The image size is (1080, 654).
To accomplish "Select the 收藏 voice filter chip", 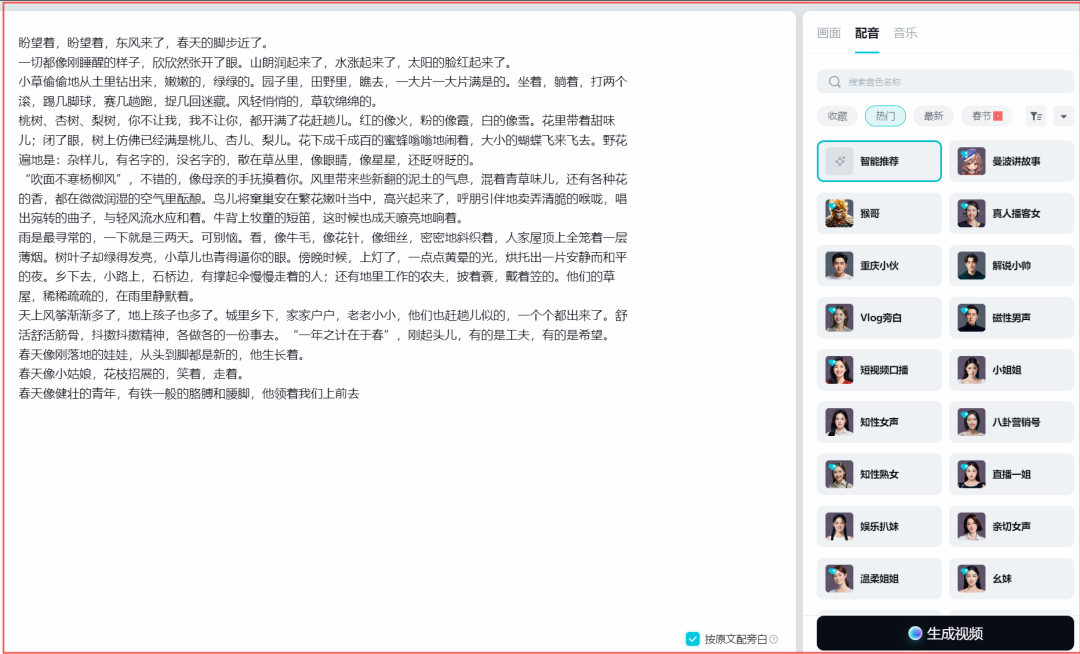I will (x=838, y=116).
